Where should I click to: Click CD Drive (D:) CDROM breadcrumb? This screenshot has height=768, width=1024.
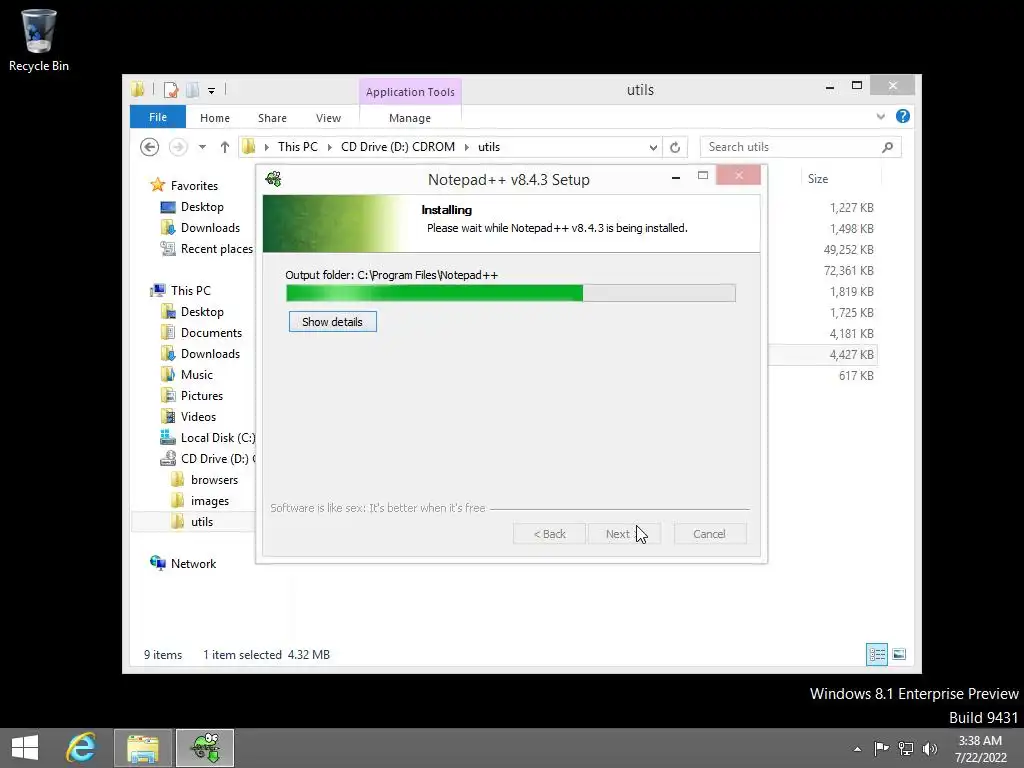click(x=398, y=147)
